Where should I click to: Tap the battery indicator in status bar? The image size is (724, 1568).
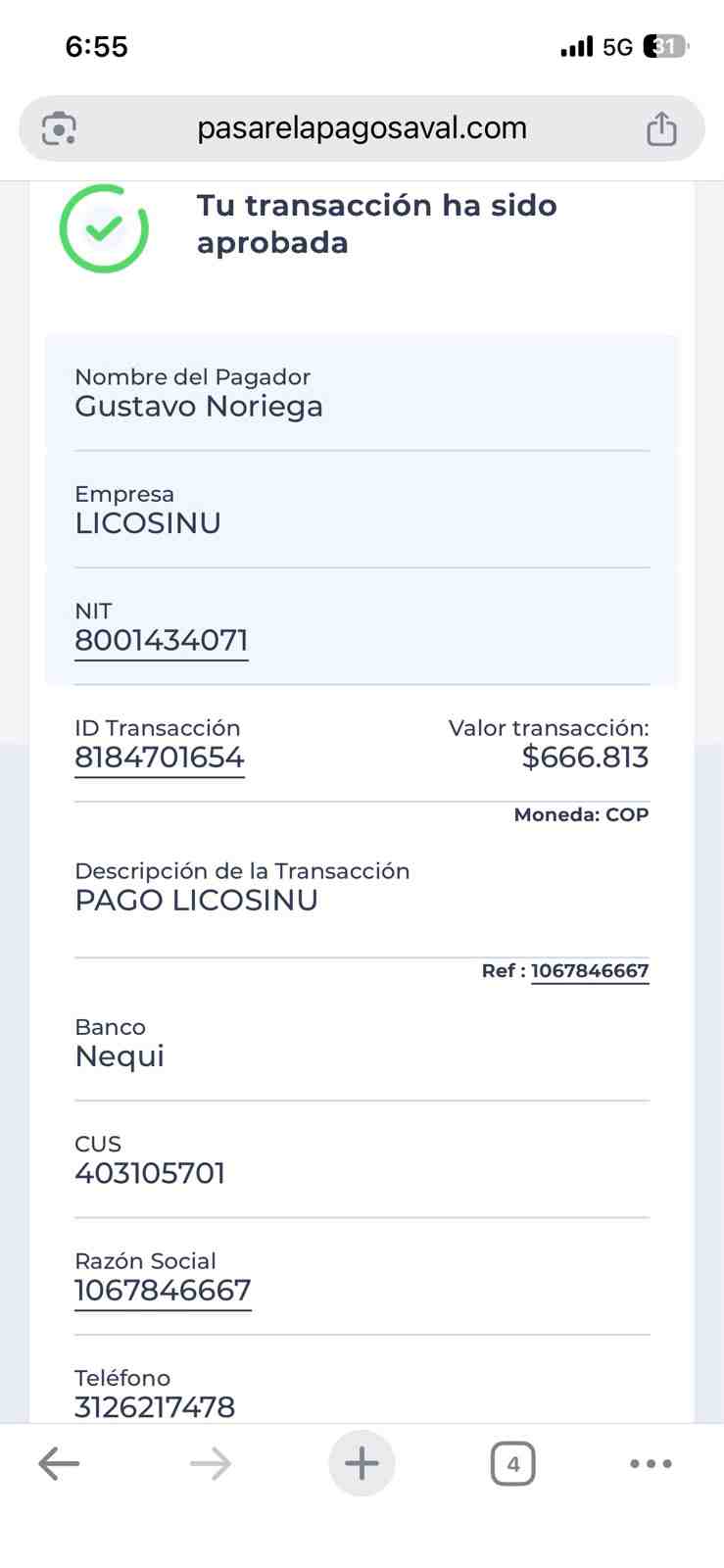[666, 46]
